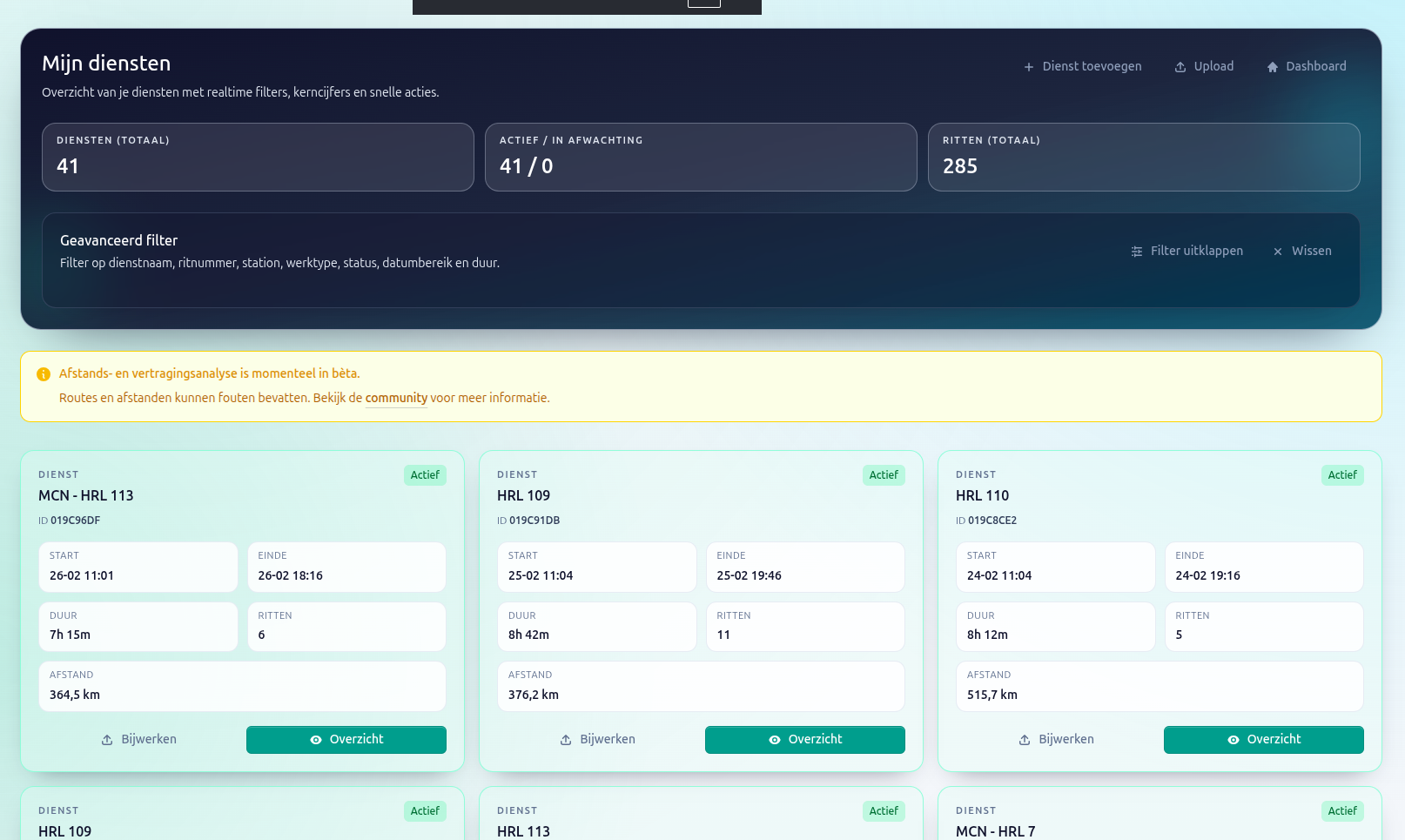Screen dimensions: 1405x840
Task: Click the home icon beside Dashboard
Action: tap(1272, 66)
